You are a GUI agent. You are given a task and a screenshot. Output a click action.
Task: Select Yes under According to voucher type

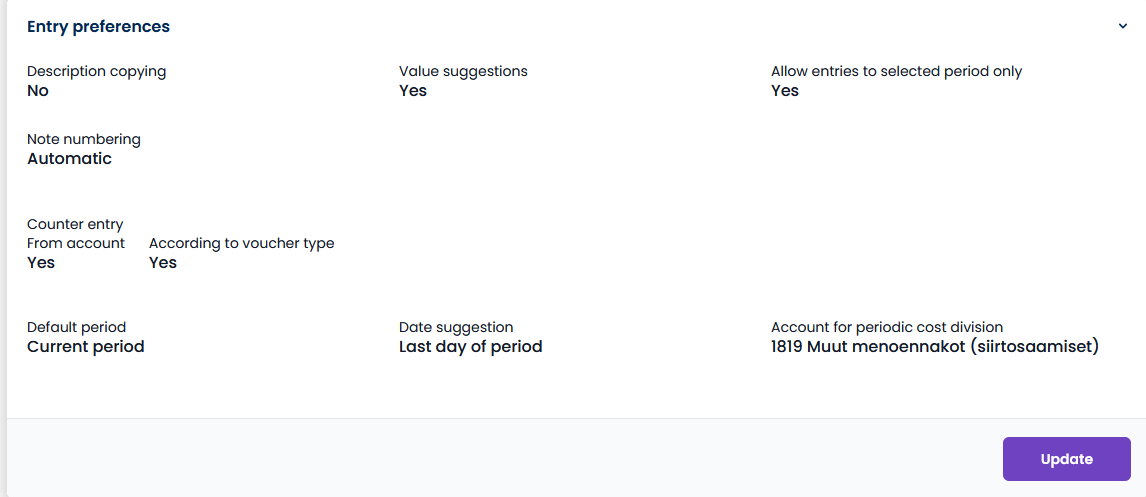(x=163, y=262)
